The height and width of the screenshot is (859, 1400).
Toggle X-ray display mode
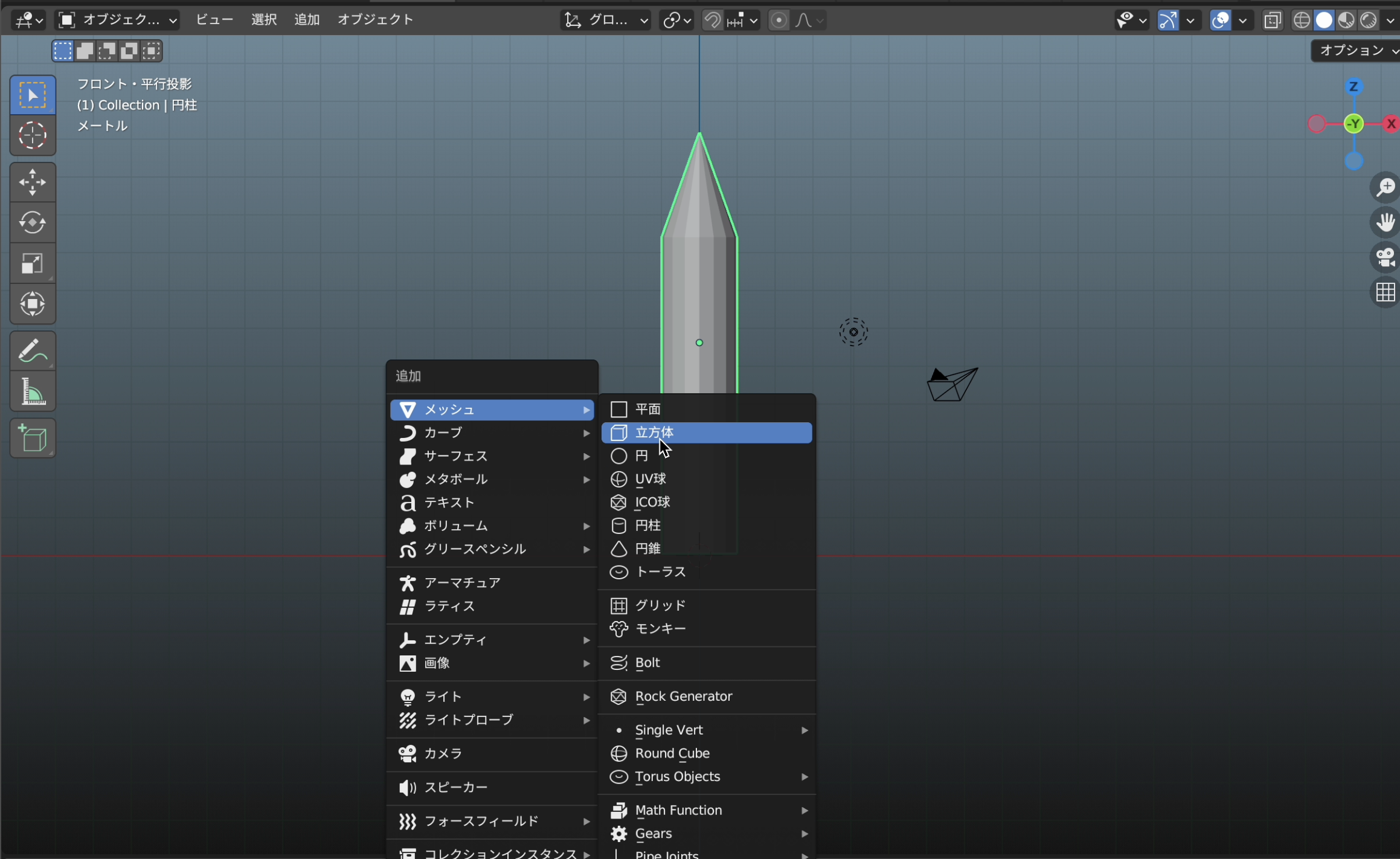1272,21
